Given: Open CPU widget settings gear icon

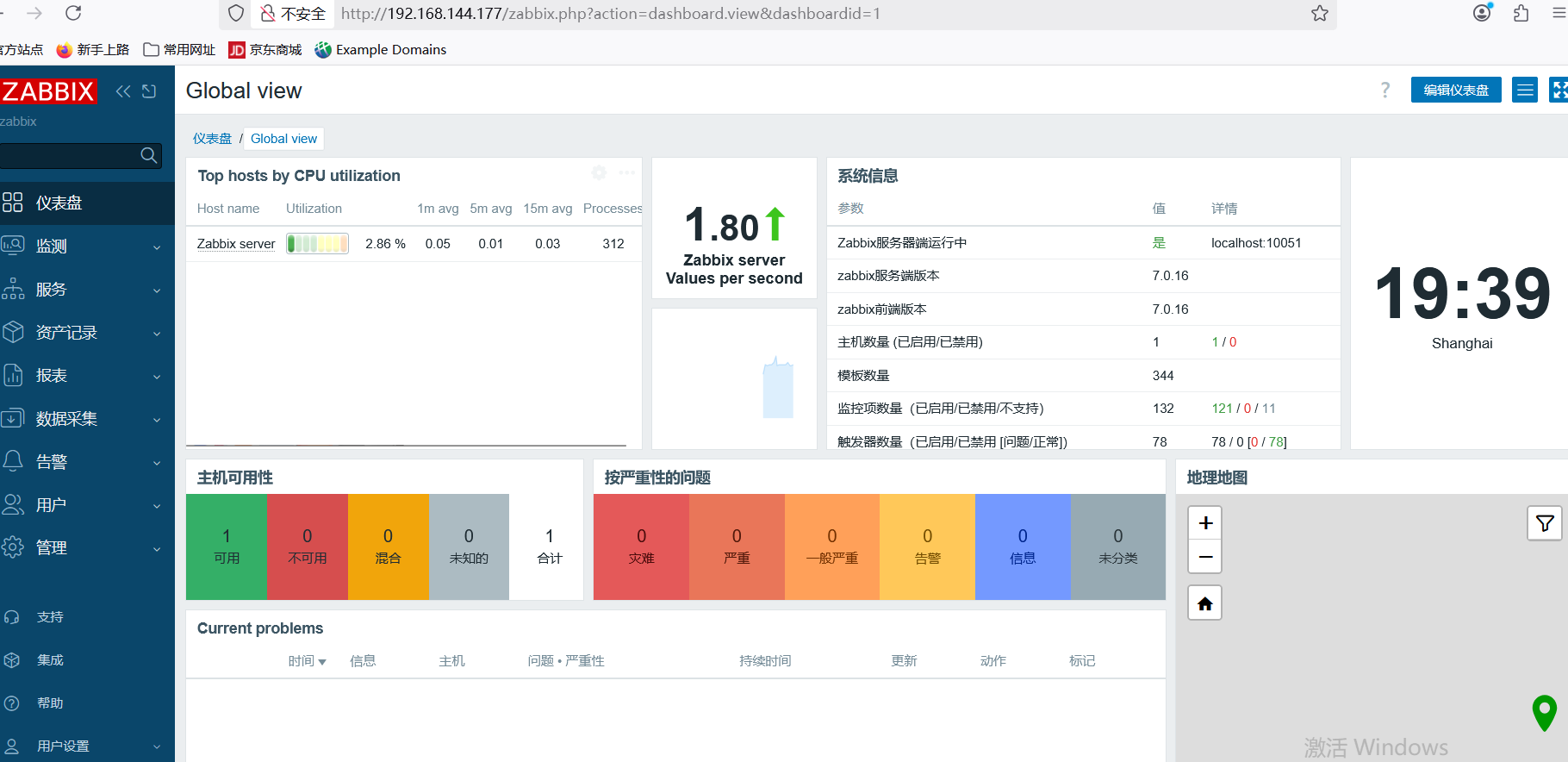Looking at the screenshot, I should [599, 173].
